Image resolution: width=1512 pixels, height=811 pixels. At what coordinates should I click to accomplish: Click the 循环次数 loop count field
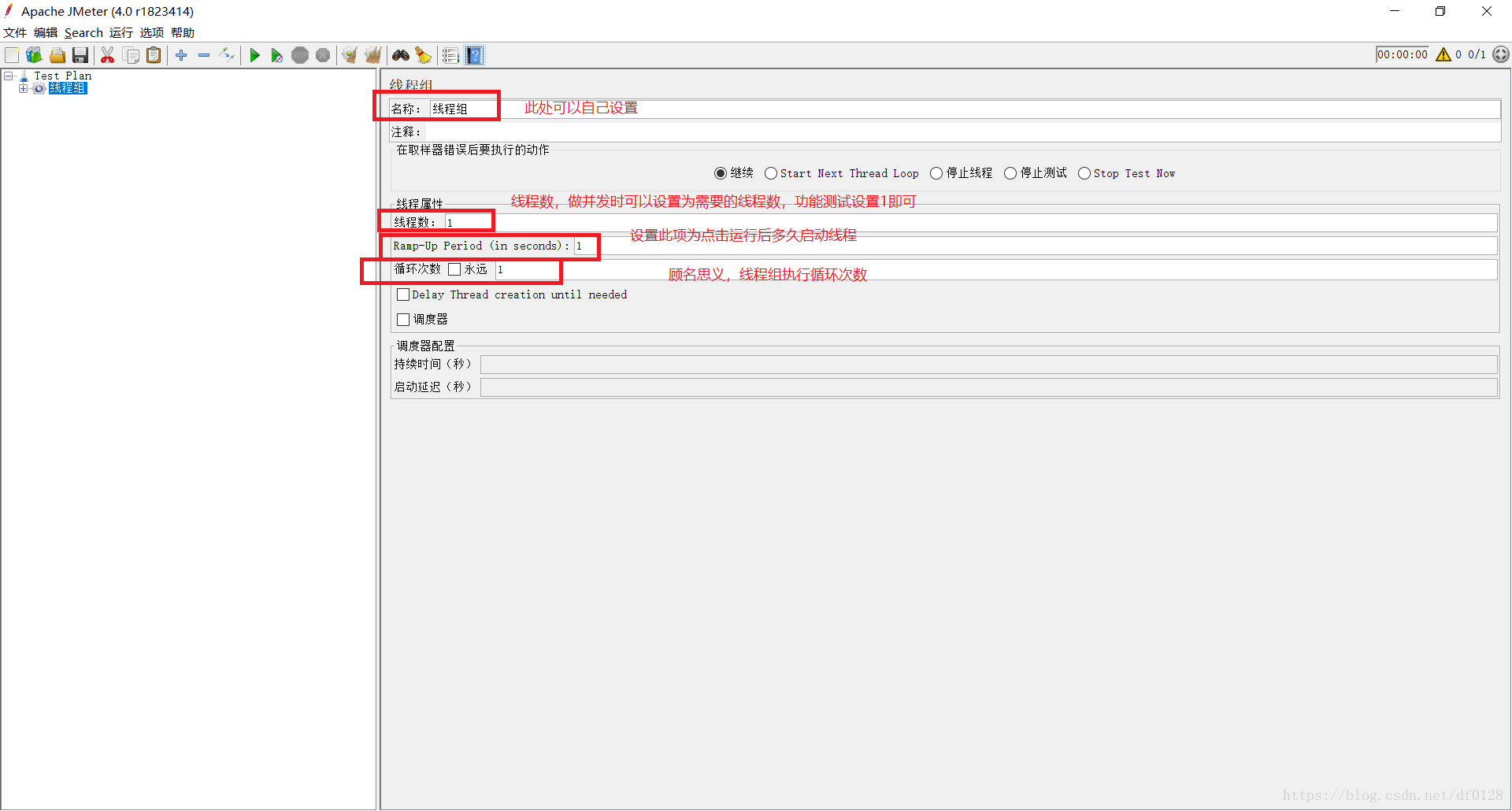coord(995,270)
